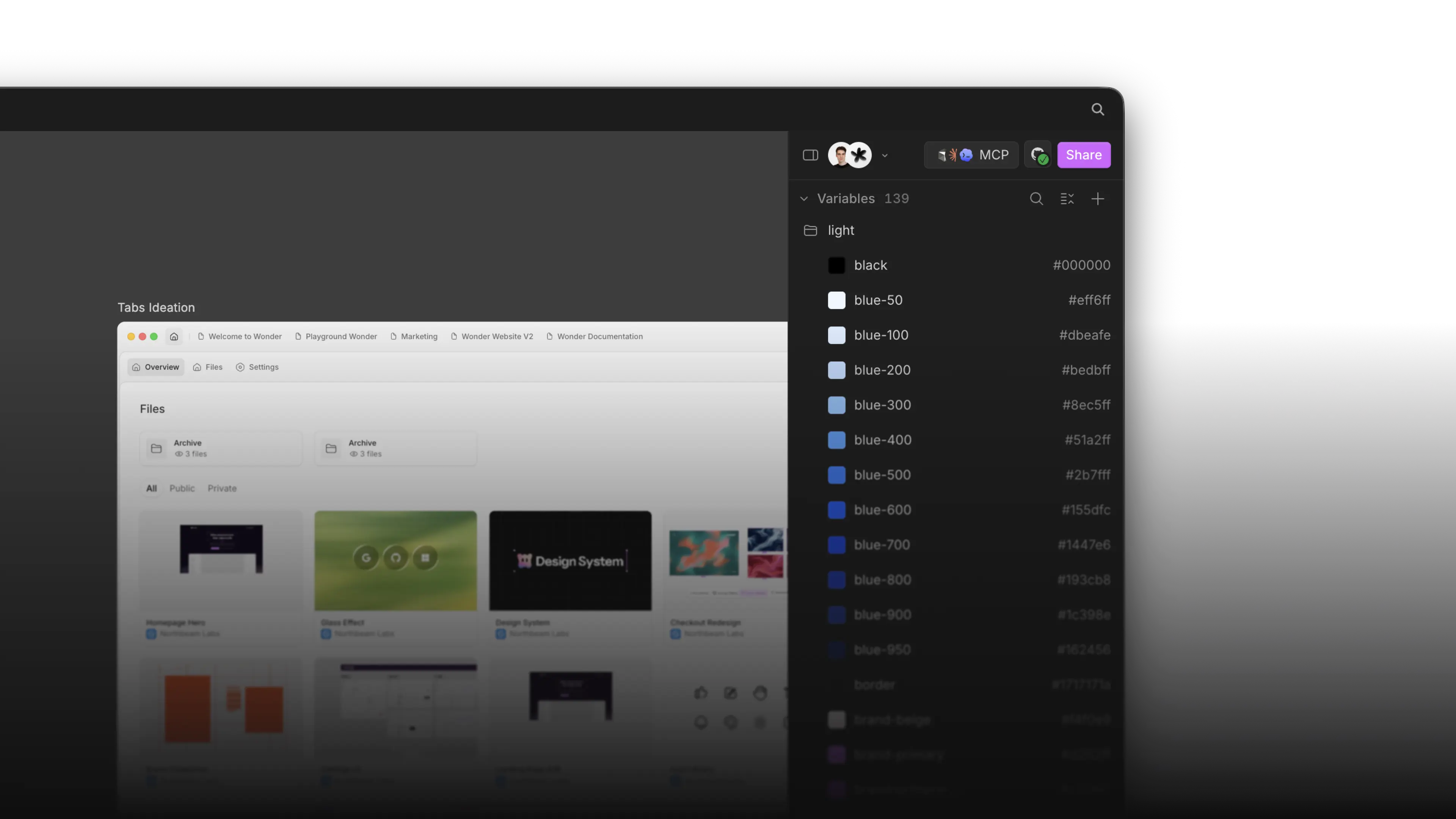Add a new variable with the plus icon
1456x819 pixels.
pos(1097,199)
